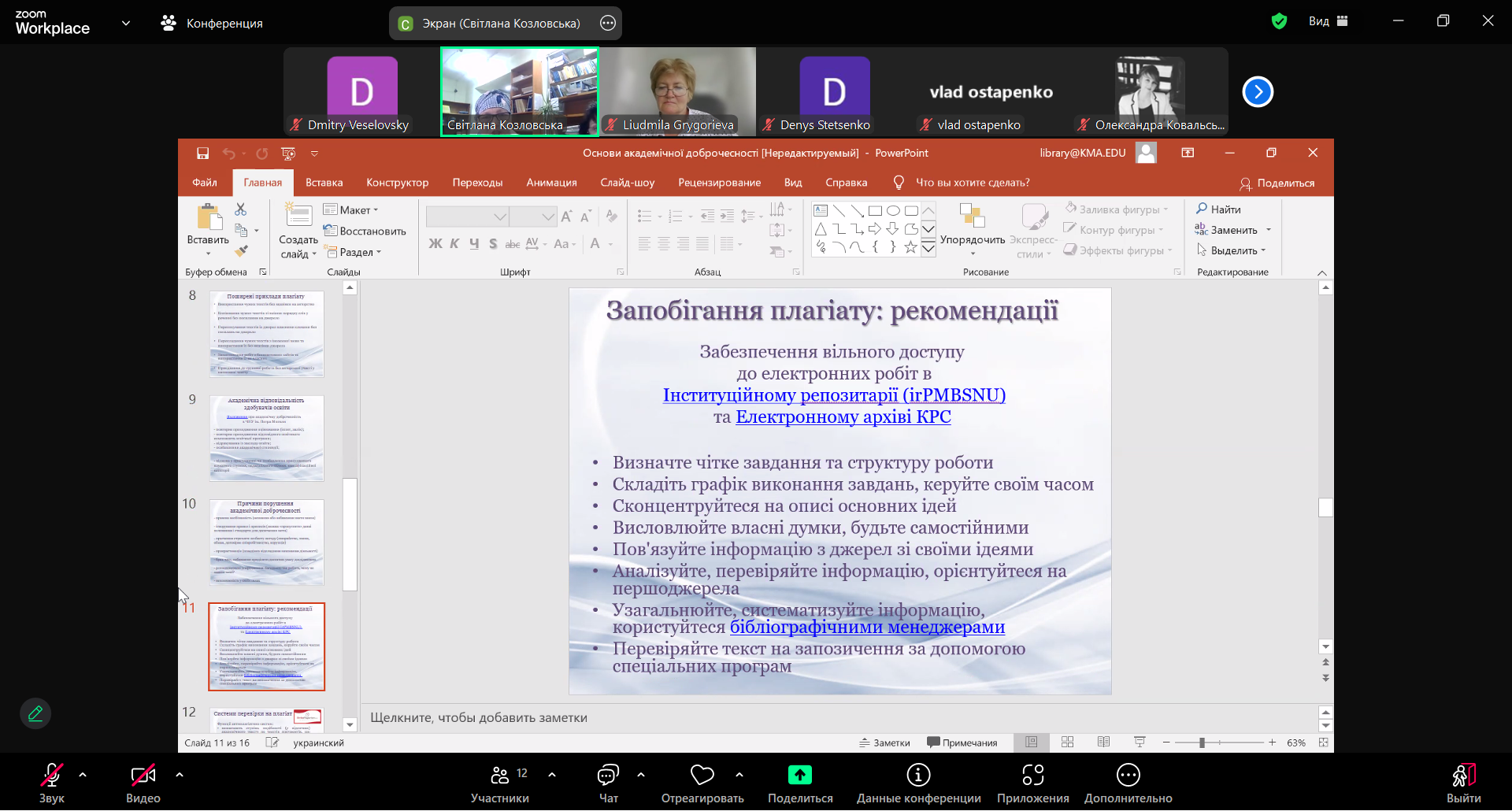Expand reactions options arrow next to Отреагировать

[x=739, y=775]
